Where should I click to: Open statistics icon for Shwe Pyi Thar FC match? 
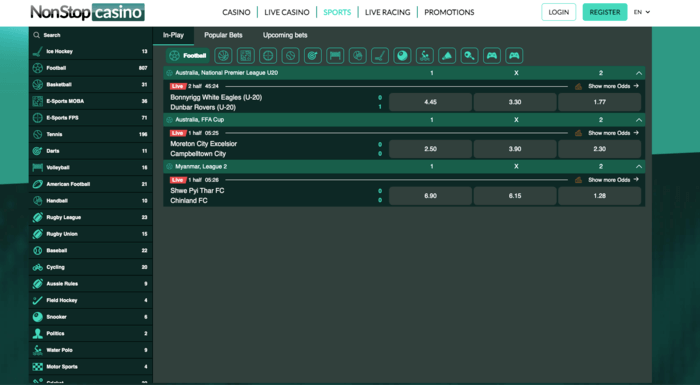click(x=579, y=180)
